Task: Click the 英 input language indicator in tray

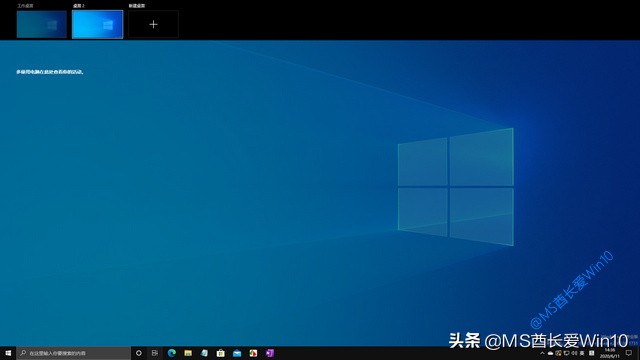Action: [x=582, y=353]
